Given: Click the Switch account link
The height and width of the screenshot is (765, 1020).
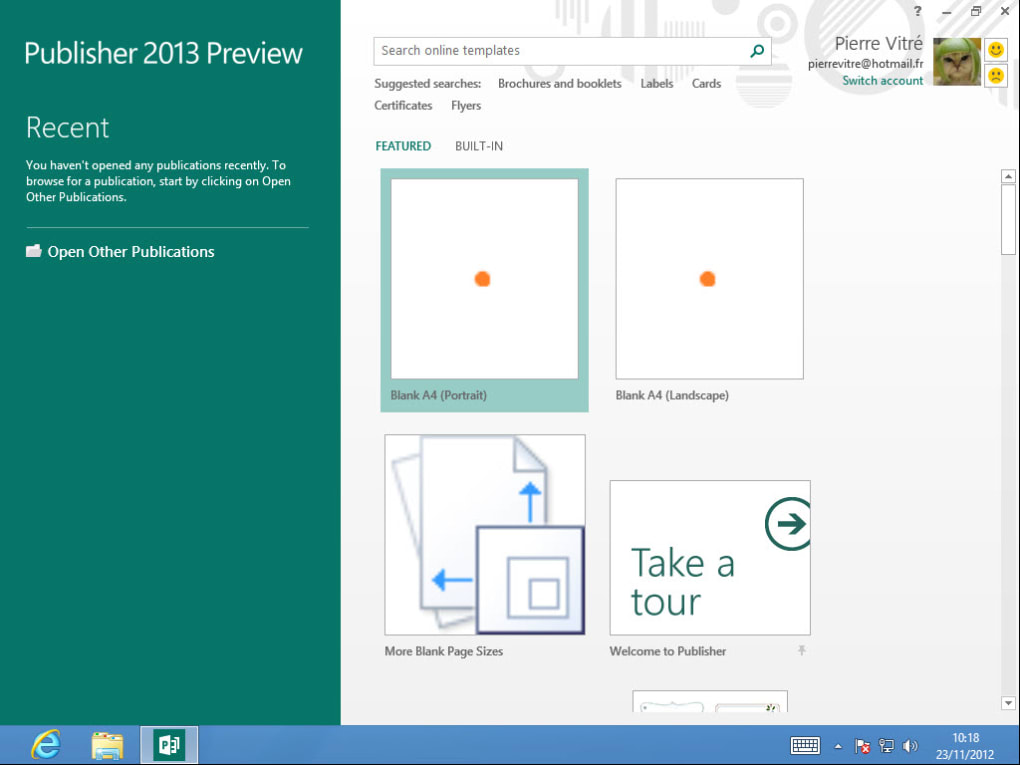Looking at the screenshot, I should click(882, 80).
